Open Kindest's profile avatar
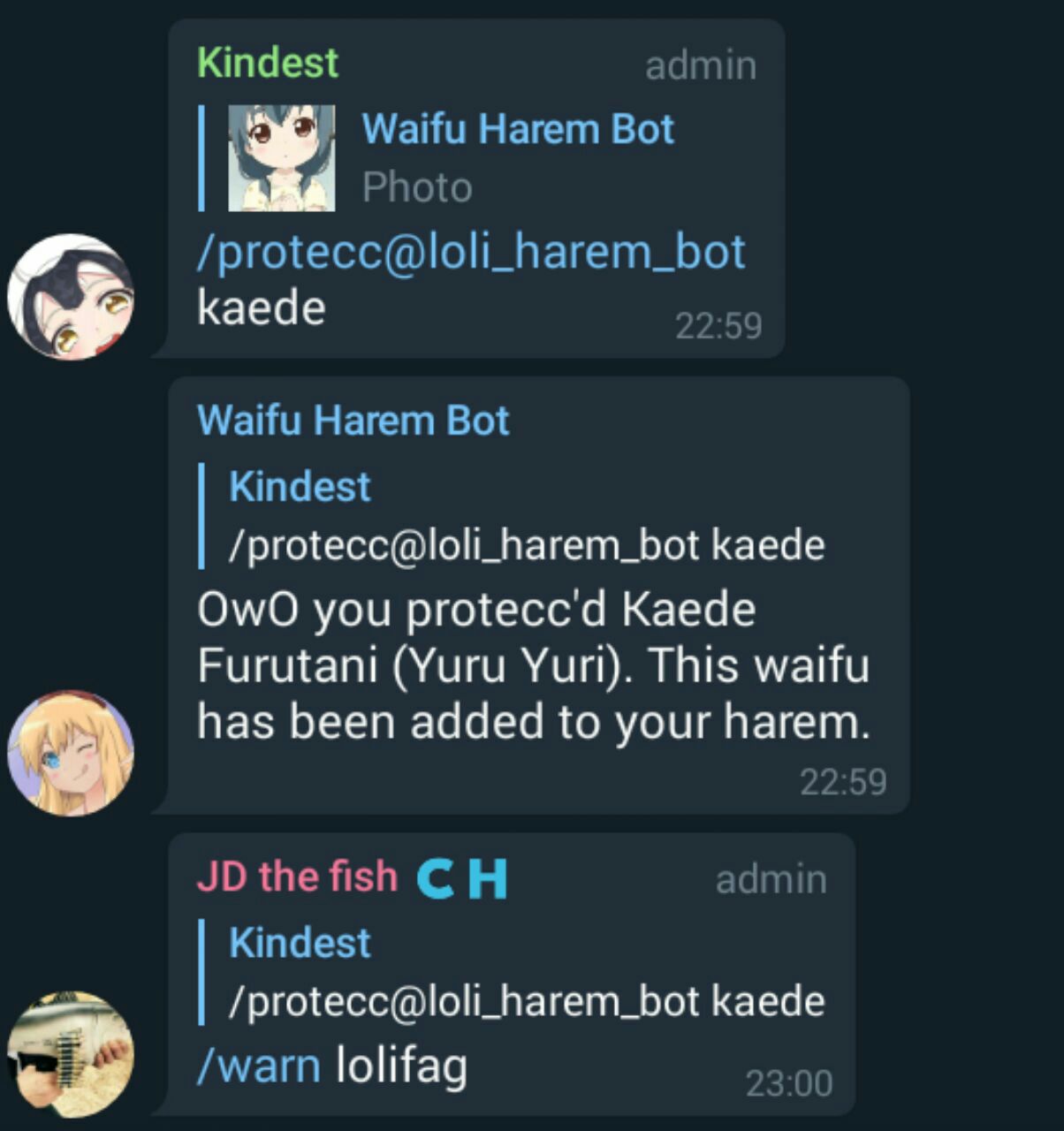1064x1131 pixels. [x=71, y=296]
